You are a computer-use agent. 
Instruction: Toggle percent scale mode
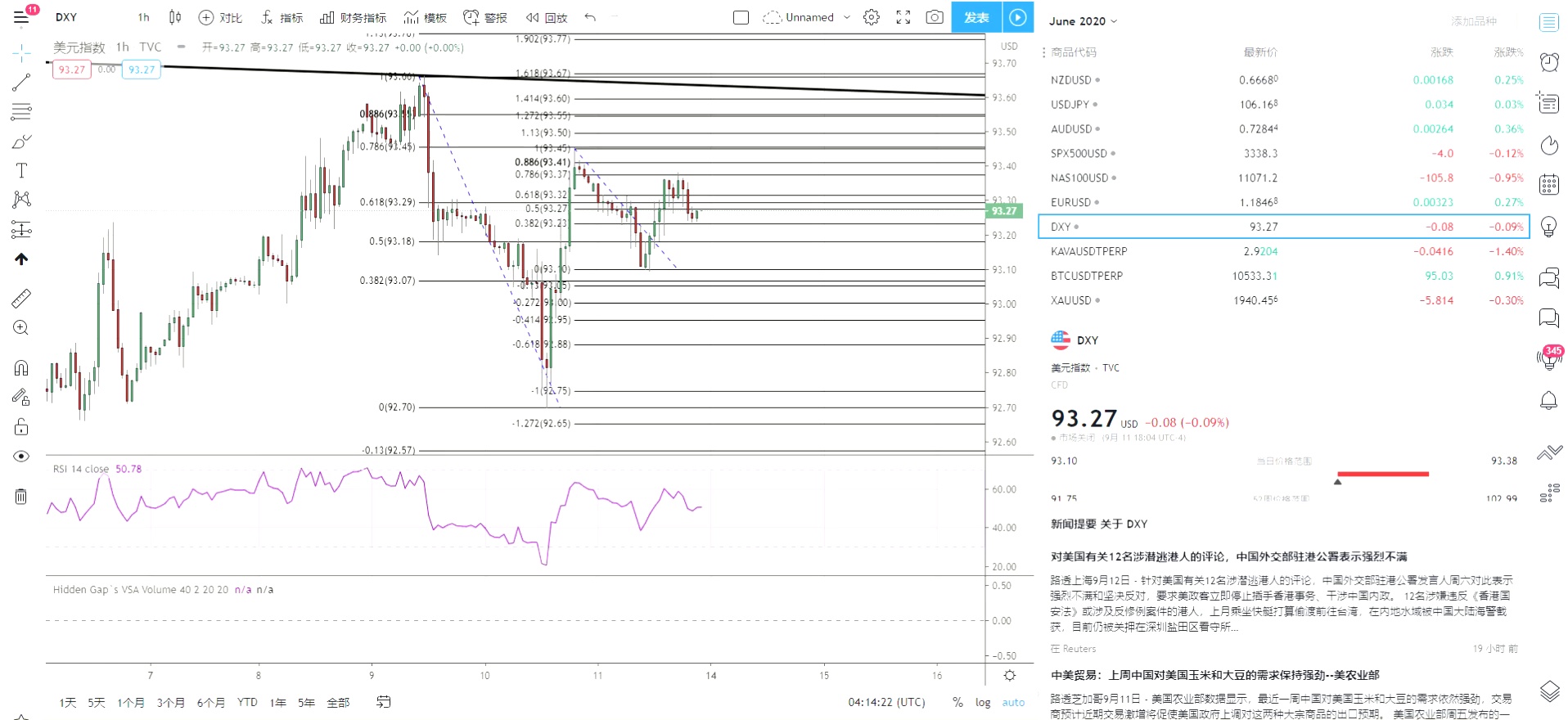tap(957, 702)
